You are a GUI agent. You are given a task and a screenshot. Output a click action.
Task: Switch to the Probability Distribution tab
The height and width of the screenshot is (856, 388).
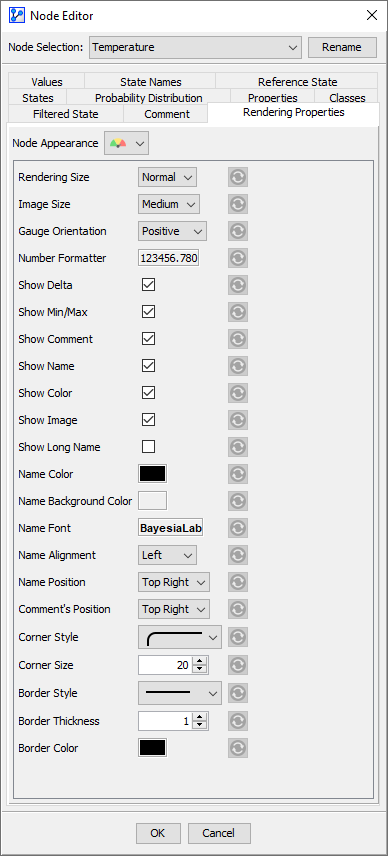click(x=148, y=98)
